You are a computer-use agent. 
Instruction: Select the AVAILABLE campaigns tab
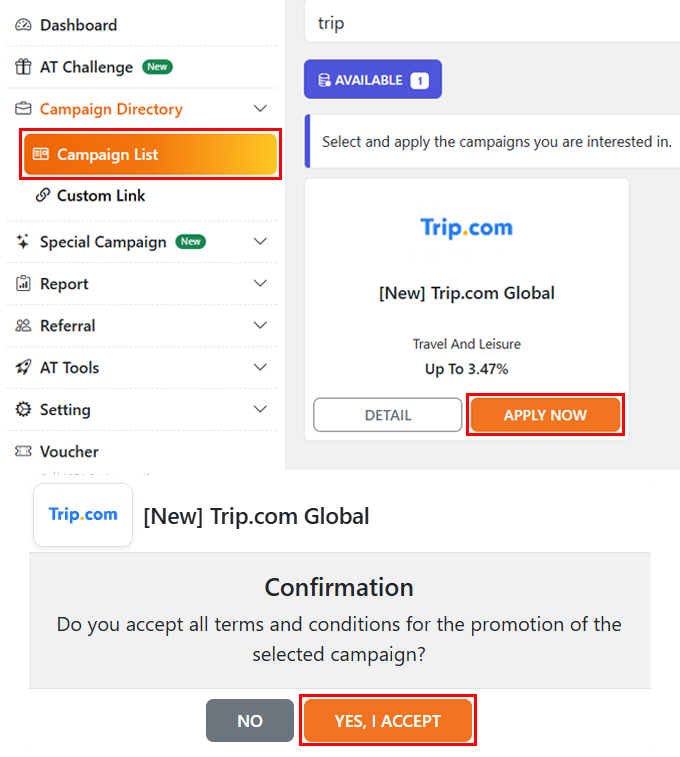372,80
